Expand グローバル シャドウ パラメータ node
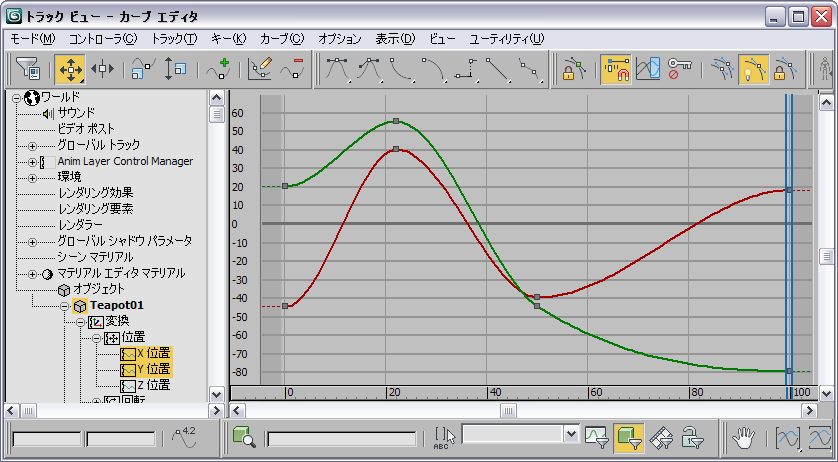This screenshot has width=838, height=462. tap(33, 242)
